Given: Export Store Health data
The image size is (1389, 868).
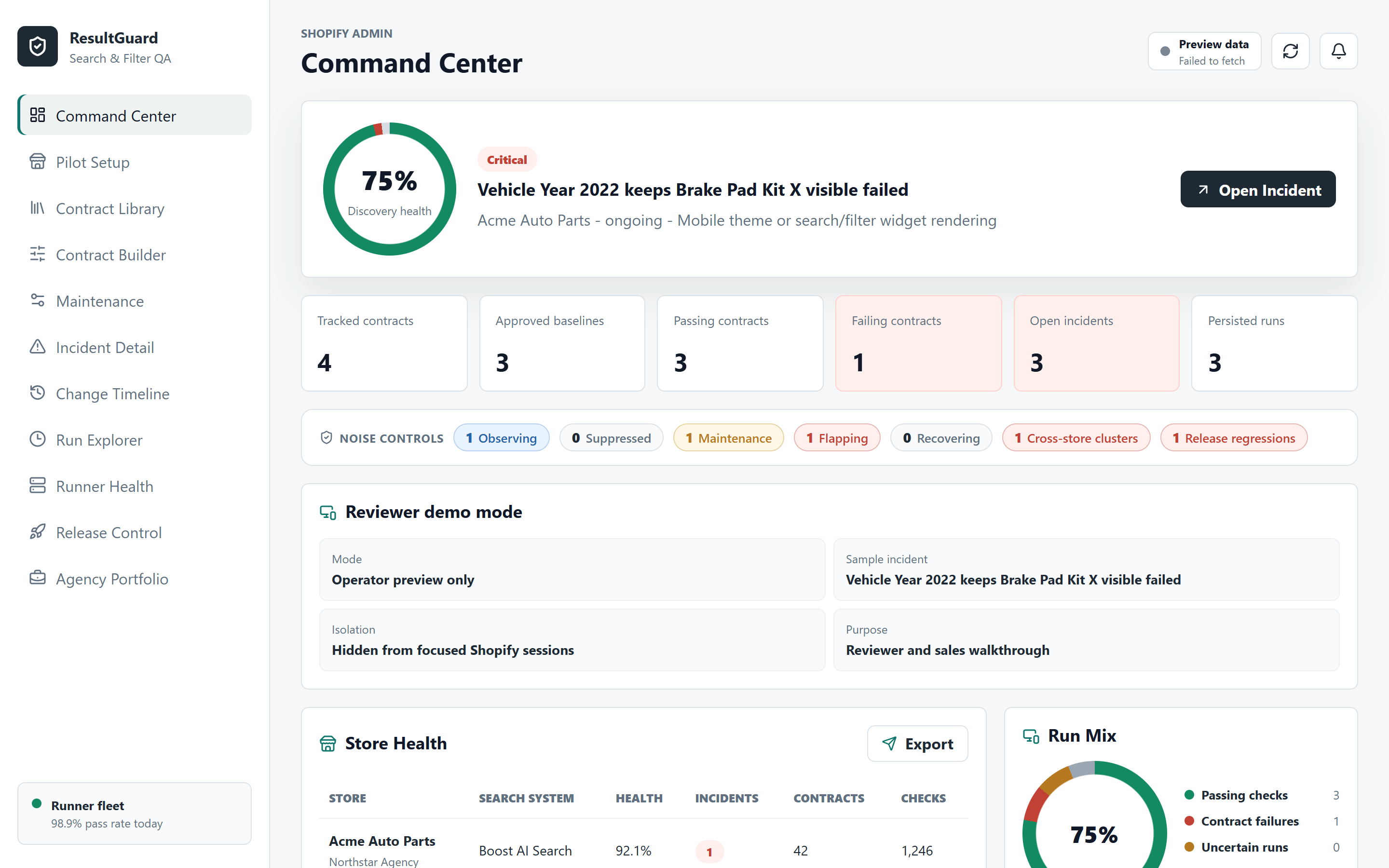Looking at the screenshot, I should 917,744.
